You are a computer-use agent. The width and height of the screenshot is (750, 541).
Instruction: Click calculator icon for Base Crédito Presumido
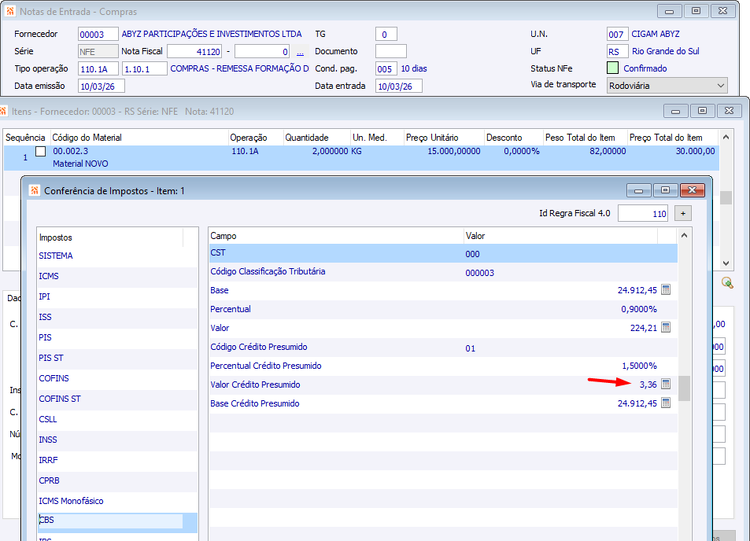666,403
